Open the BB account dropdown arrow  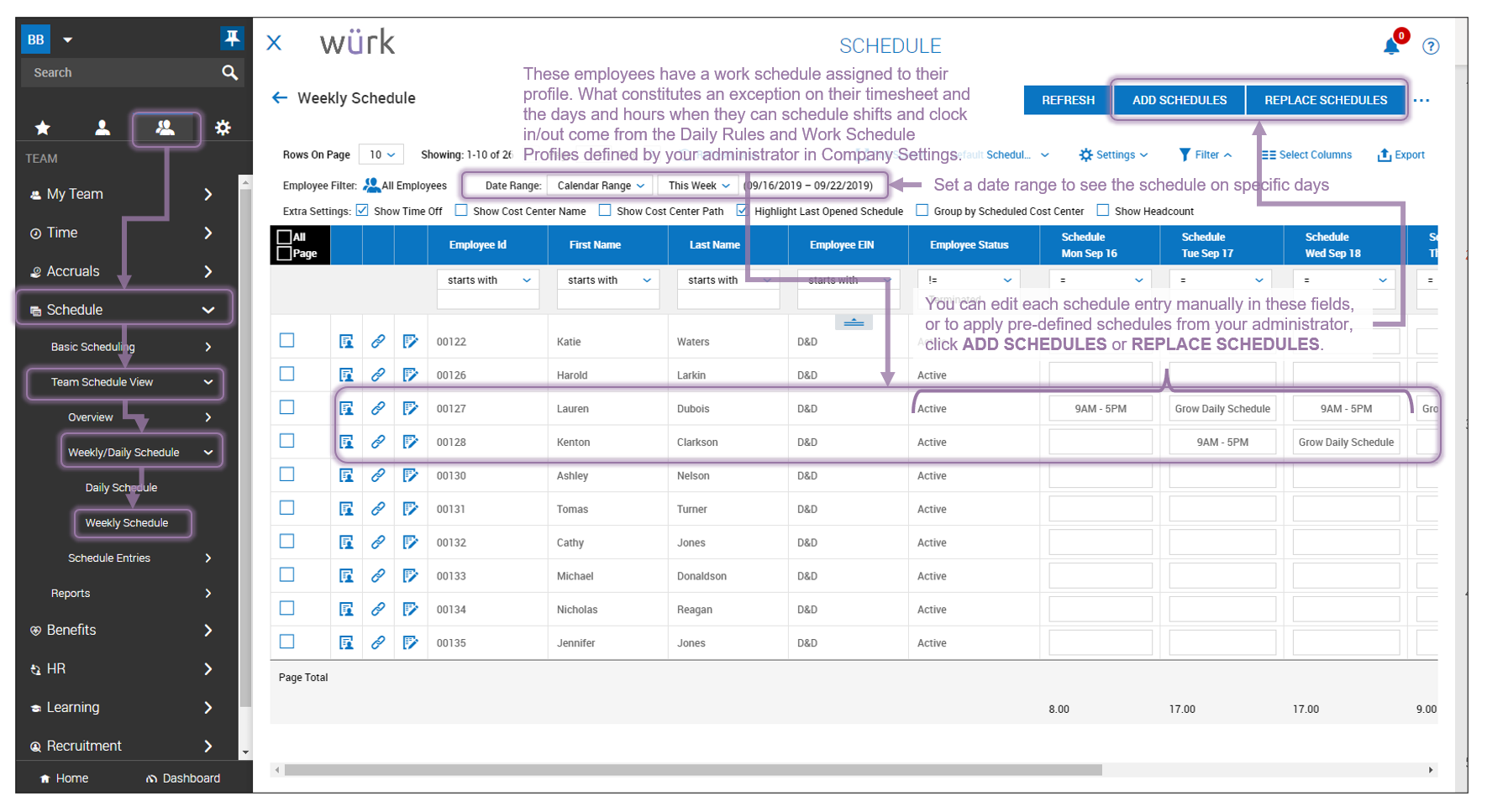pos(68,39)
